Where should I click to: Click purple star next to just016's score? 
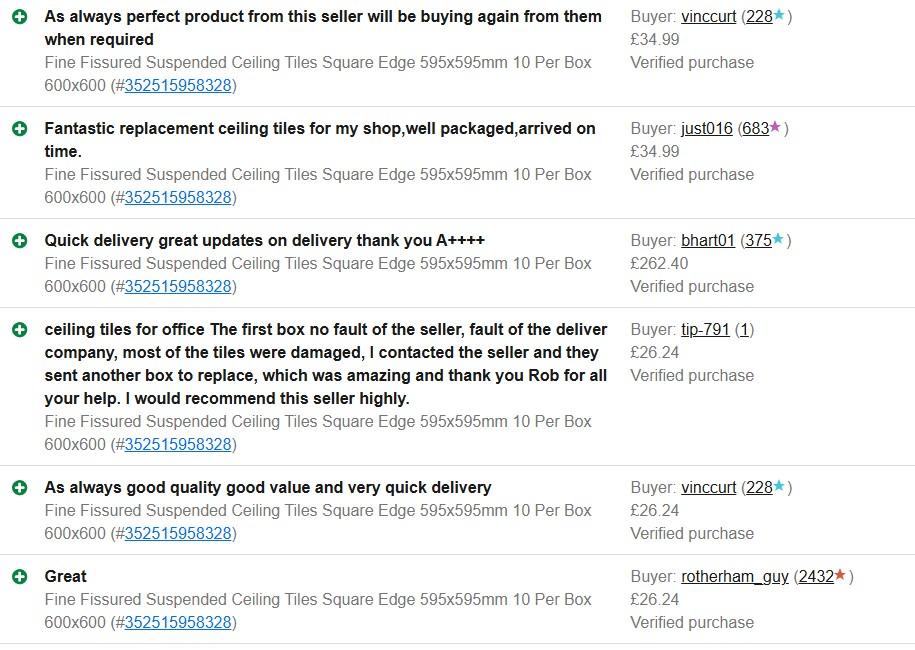click(776, 128)
